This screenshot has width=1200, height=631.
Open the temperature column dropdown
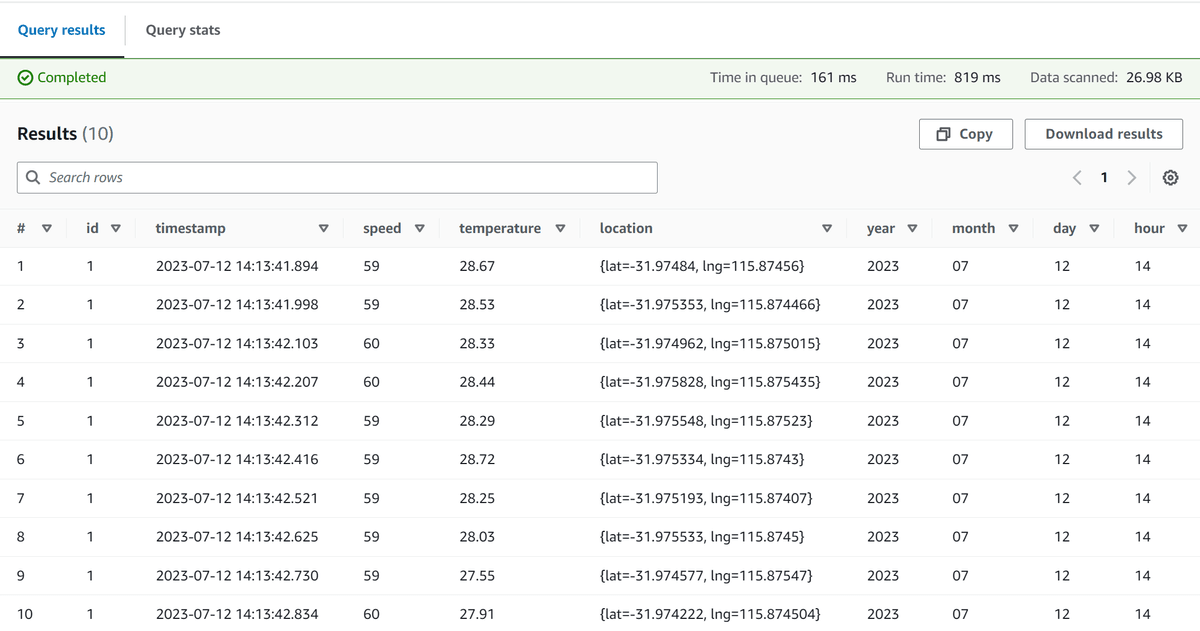tap(561, 228)
